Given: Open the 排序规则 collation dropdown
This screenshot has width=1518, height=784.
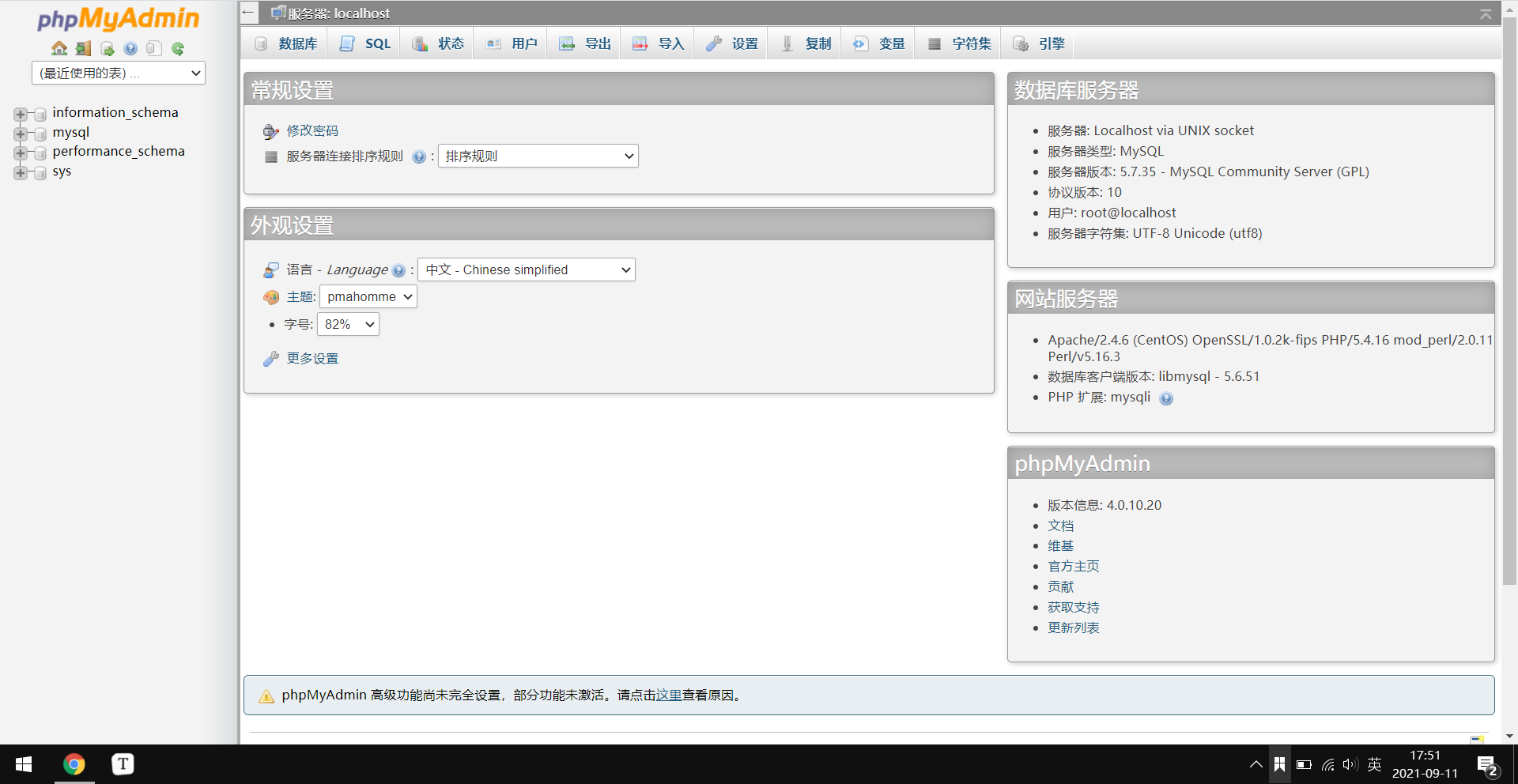Looking at the screenshot, I should [x=538, y=156].
